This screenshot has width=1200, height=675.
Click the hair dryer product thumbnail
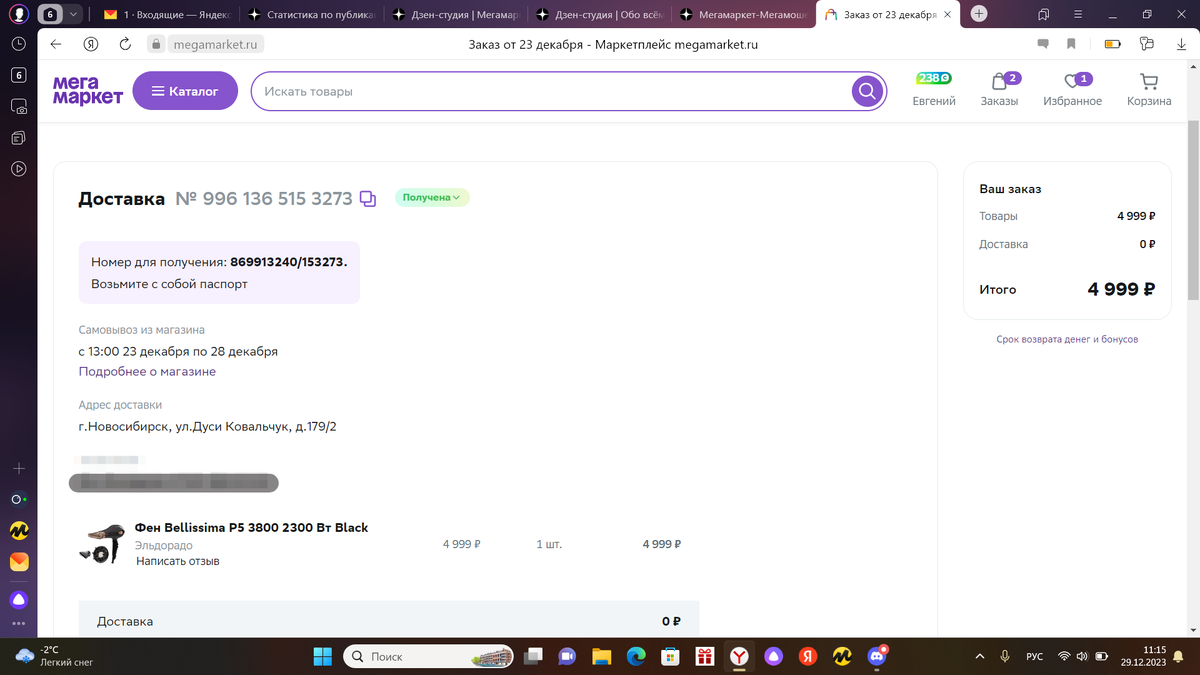[102, 543]
